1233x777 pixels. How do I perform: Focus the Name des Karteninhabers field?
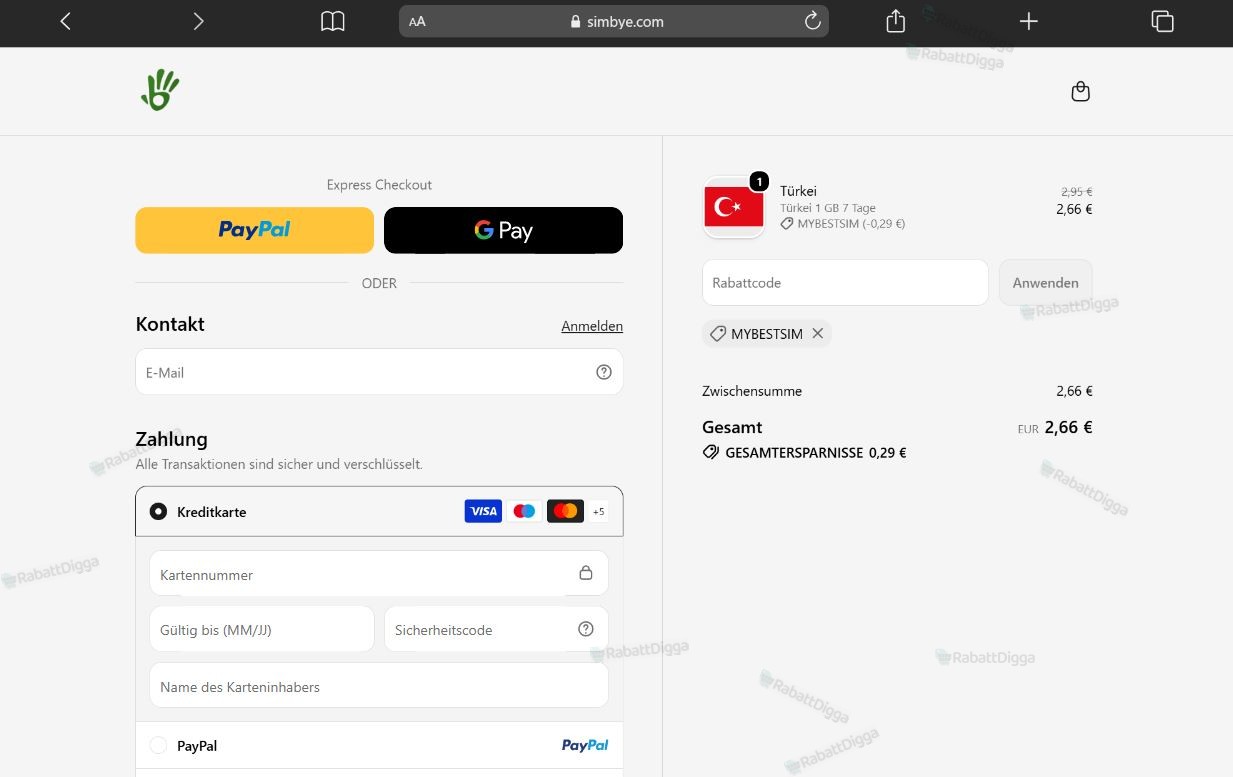[x=379, y=686]
